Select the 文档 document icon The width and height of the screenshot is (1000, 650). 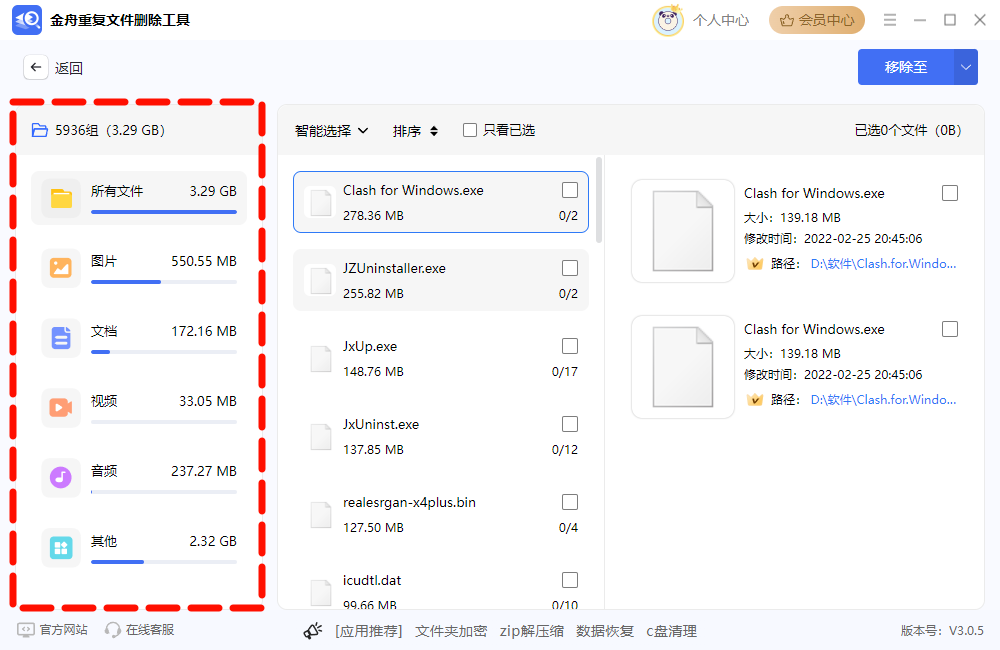pos(61,337)
